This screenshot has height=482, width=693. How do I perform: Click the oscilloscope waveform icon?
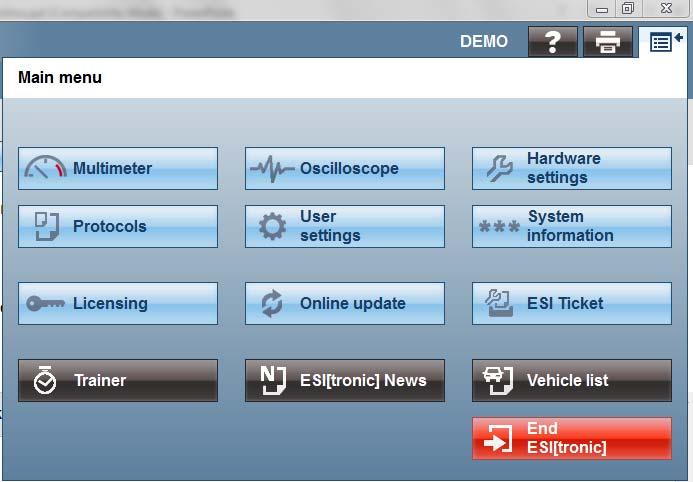tap(272, 168)
